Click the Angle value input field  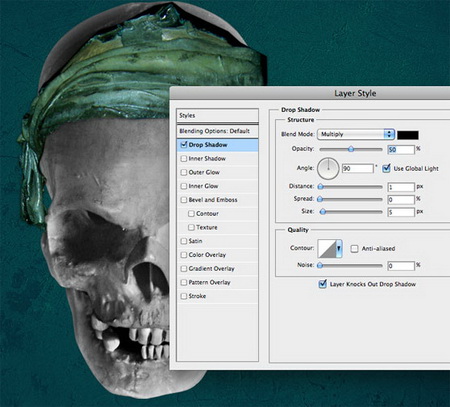point(358,168)
